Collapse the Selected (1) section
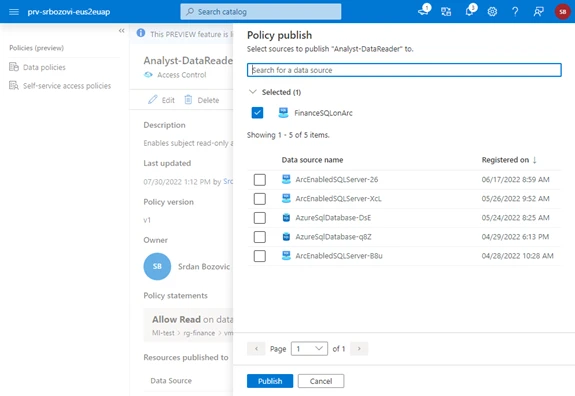 click(x=253, y=92)
